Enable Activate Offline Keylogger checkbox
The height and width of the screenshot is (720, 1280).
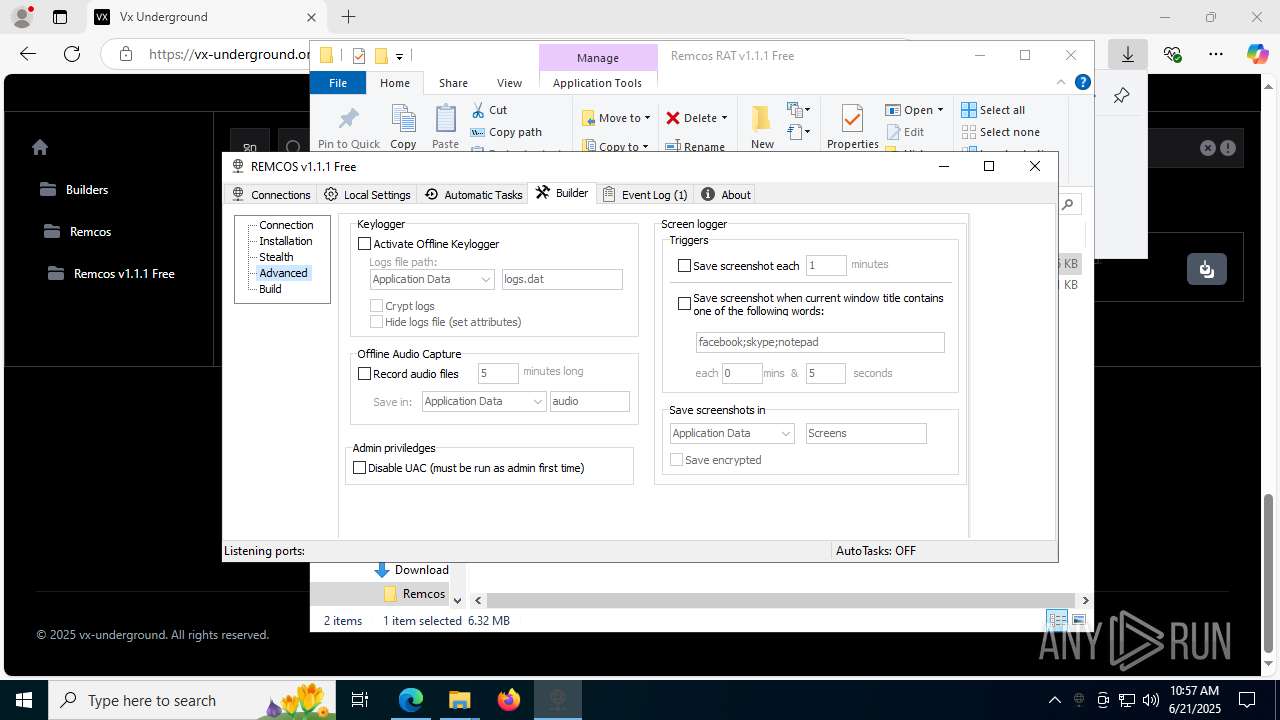click(x=365, y=244)
